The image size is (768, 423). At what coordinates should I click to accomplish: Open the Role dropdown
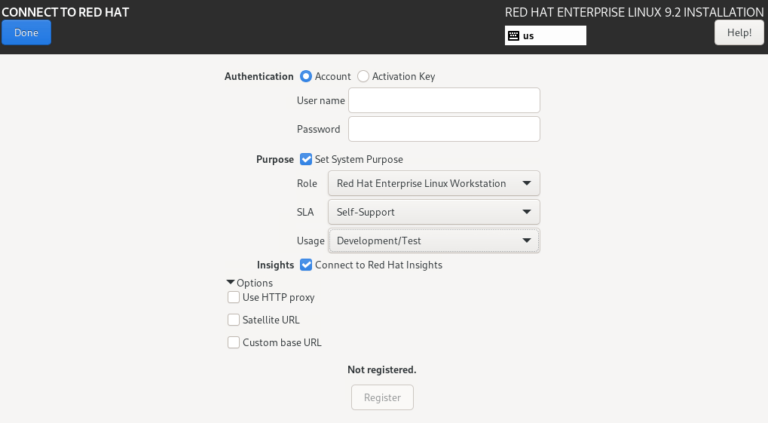(434, 183)
